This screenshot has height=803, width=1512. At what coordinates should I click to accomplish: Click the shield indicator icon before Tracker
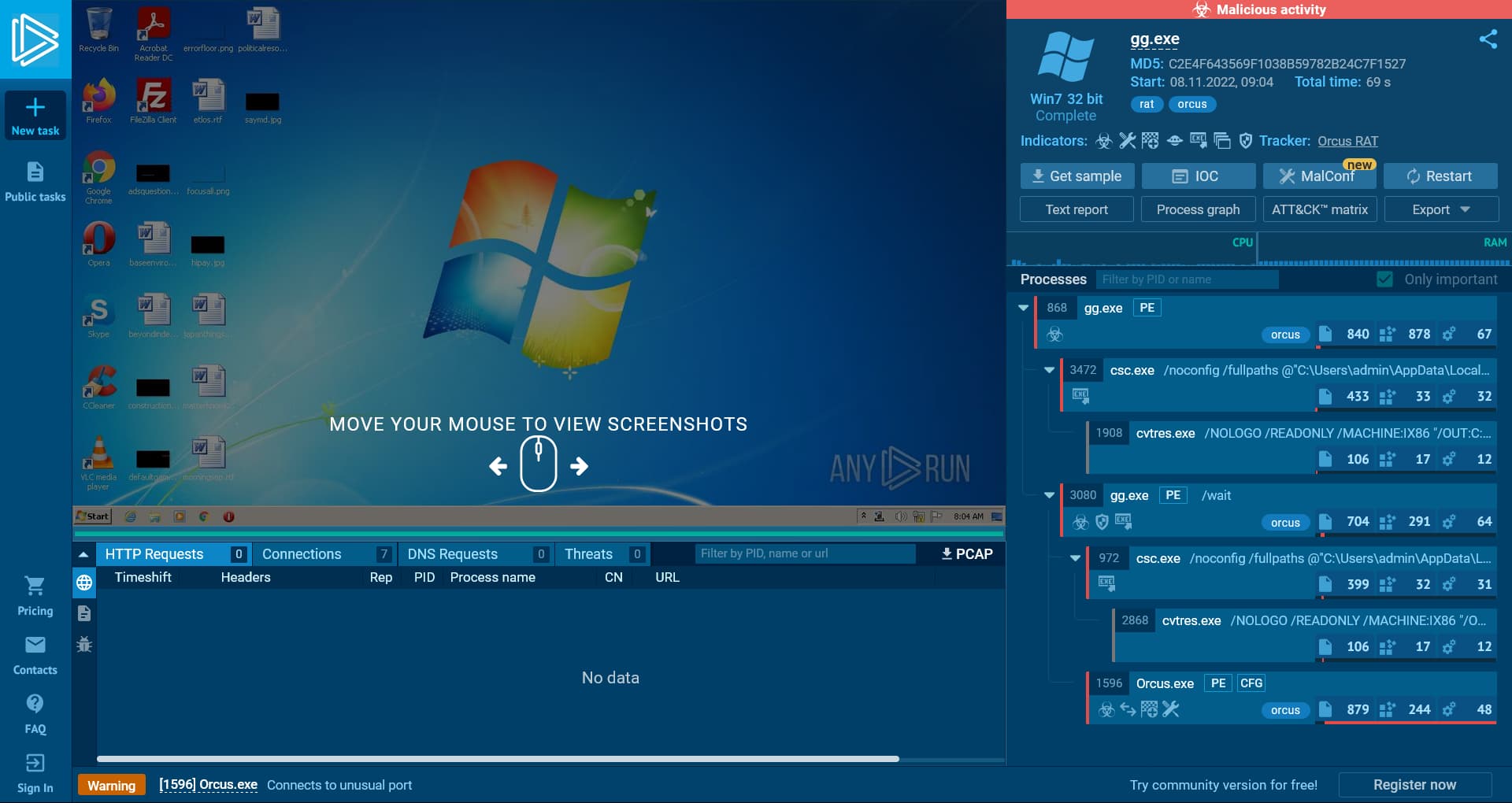click(x=1245, y=141)
